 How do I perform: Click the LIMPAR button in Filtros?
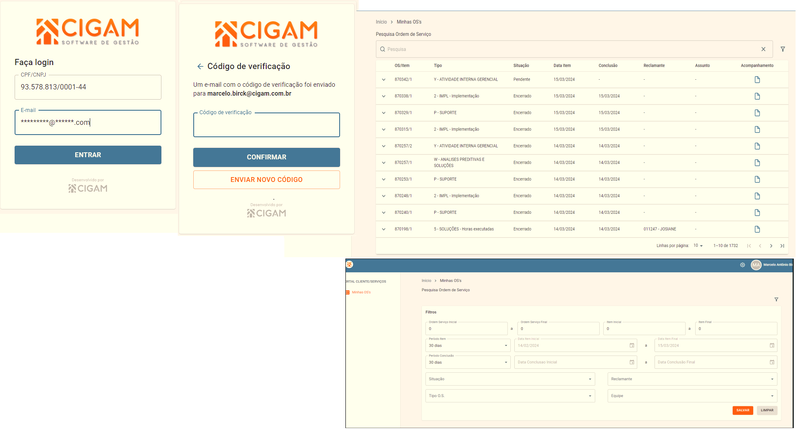(x=767, y=410)
